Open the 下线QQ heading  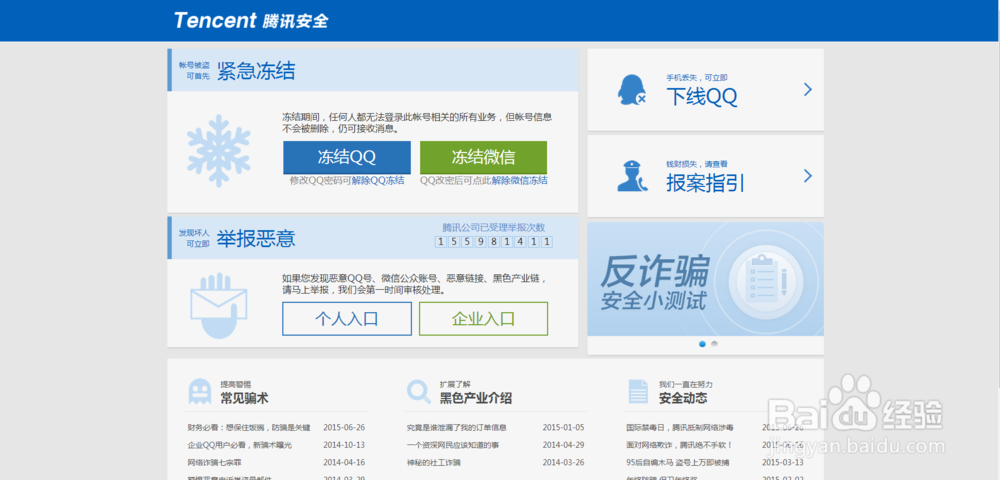click(x=702, y=98)
